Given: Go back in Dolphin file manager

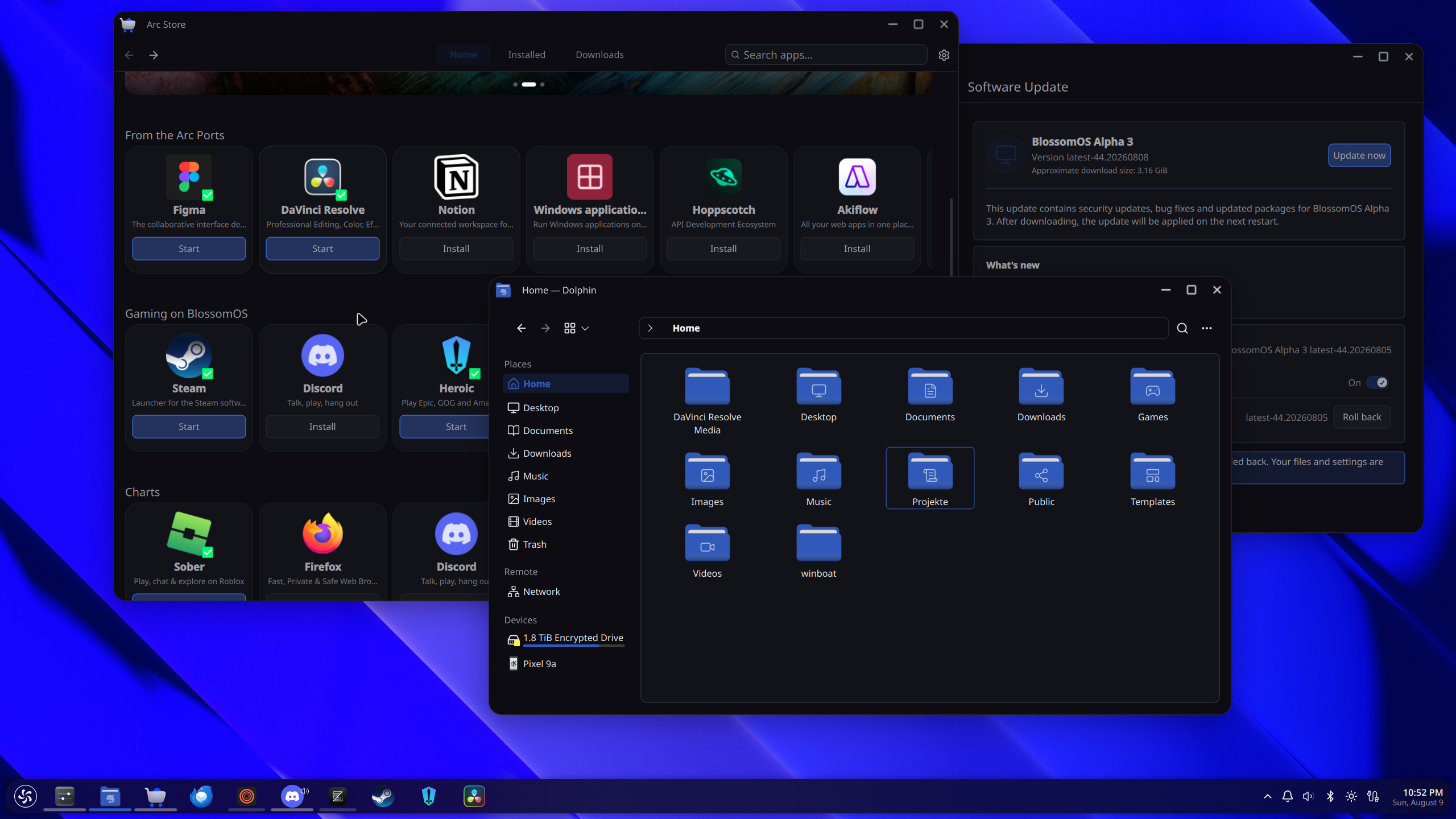Looking at the screenshot, I should pyautogui.click(x=521, y=328).
